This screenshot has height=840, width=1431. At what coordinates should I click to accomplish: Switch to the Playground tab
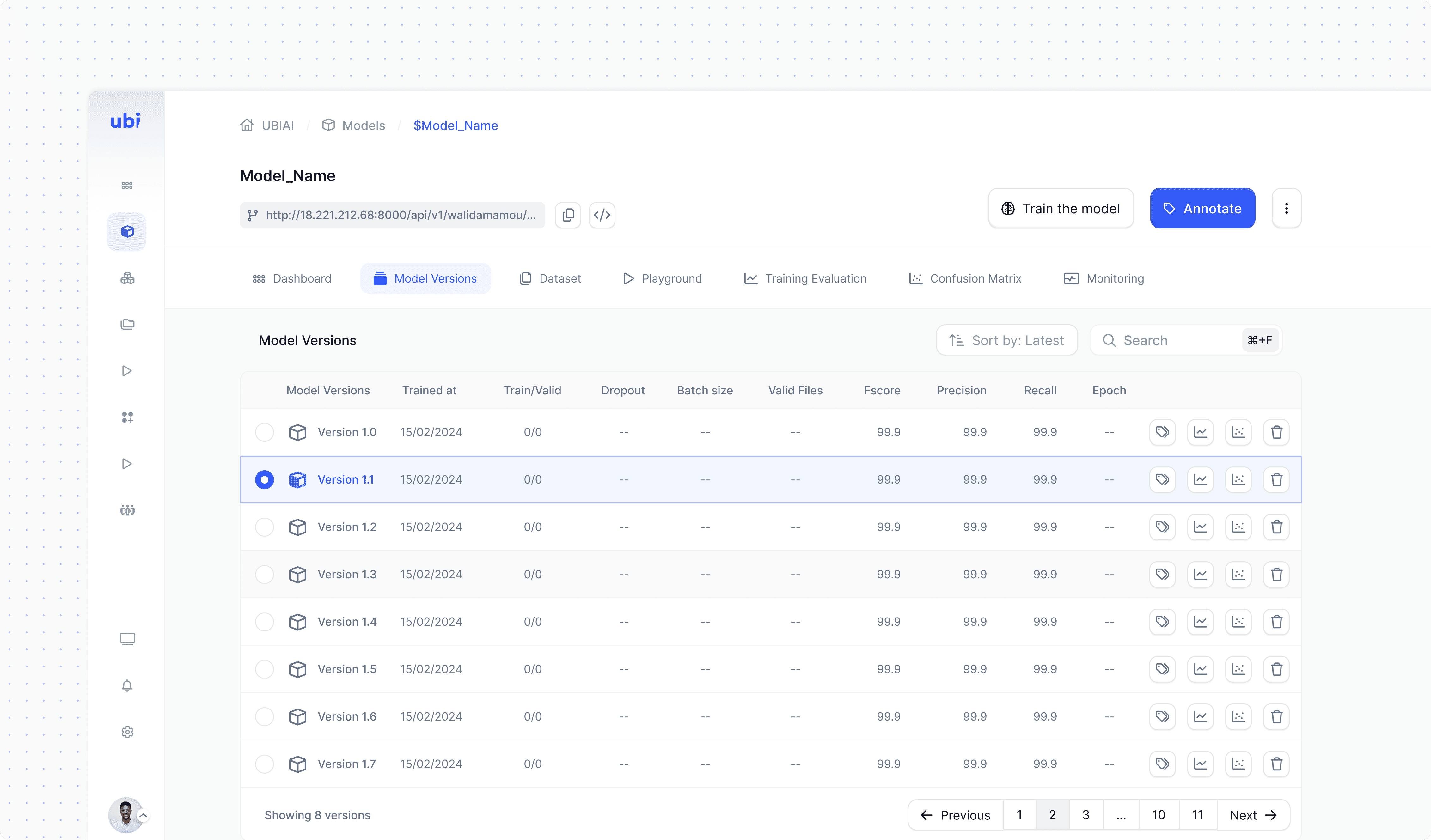tap(662, 279)
